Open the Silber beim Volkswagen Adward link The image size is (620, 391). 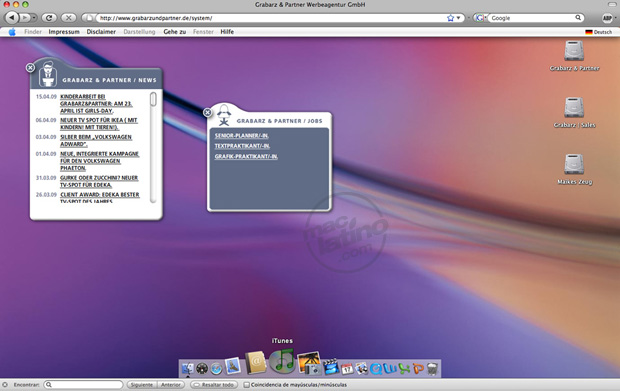coord(96,140)
